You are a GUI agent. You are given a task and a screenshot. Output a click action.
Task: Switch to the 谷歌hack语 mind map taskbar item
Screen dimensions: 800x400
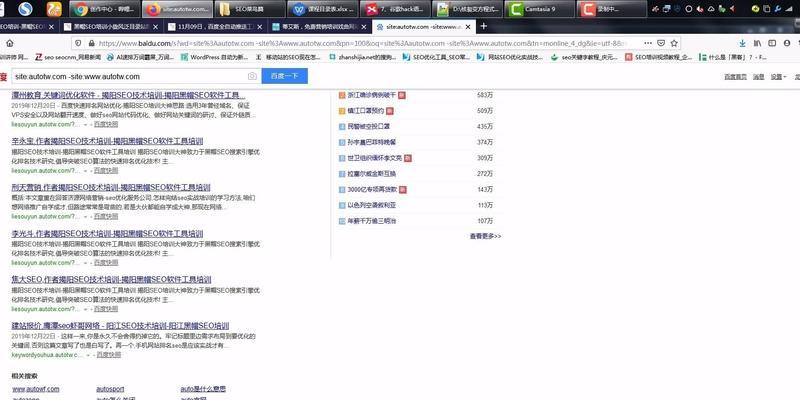395,9
